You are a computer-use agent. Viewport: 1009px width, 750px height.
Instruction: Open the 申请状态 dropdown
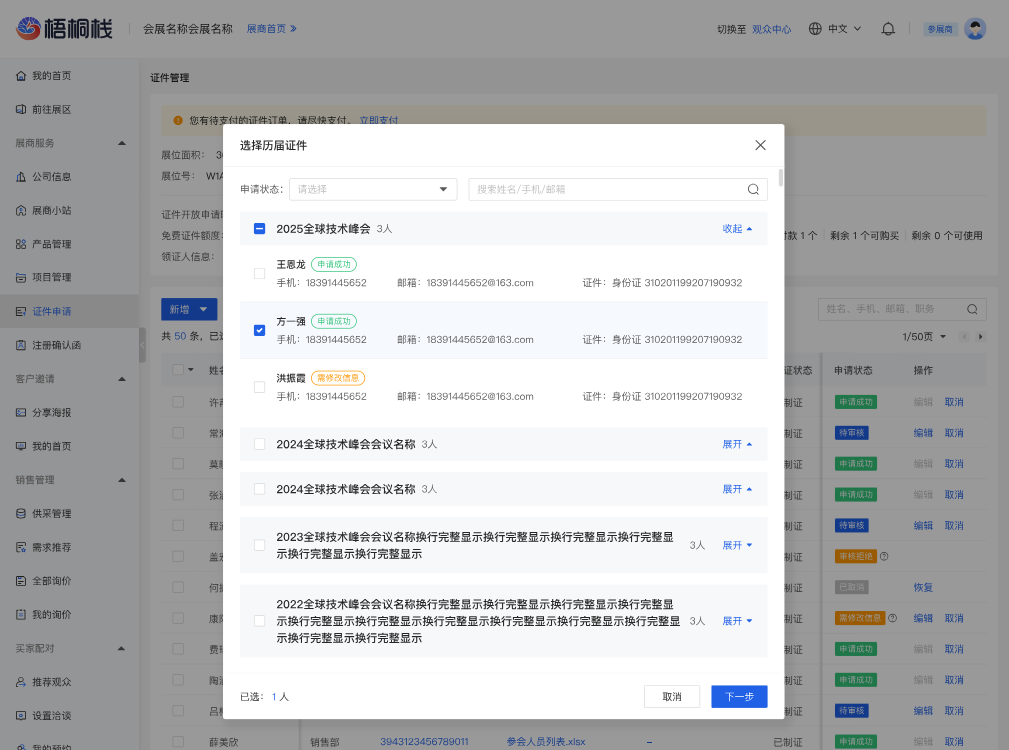click(x=372, y=189)
